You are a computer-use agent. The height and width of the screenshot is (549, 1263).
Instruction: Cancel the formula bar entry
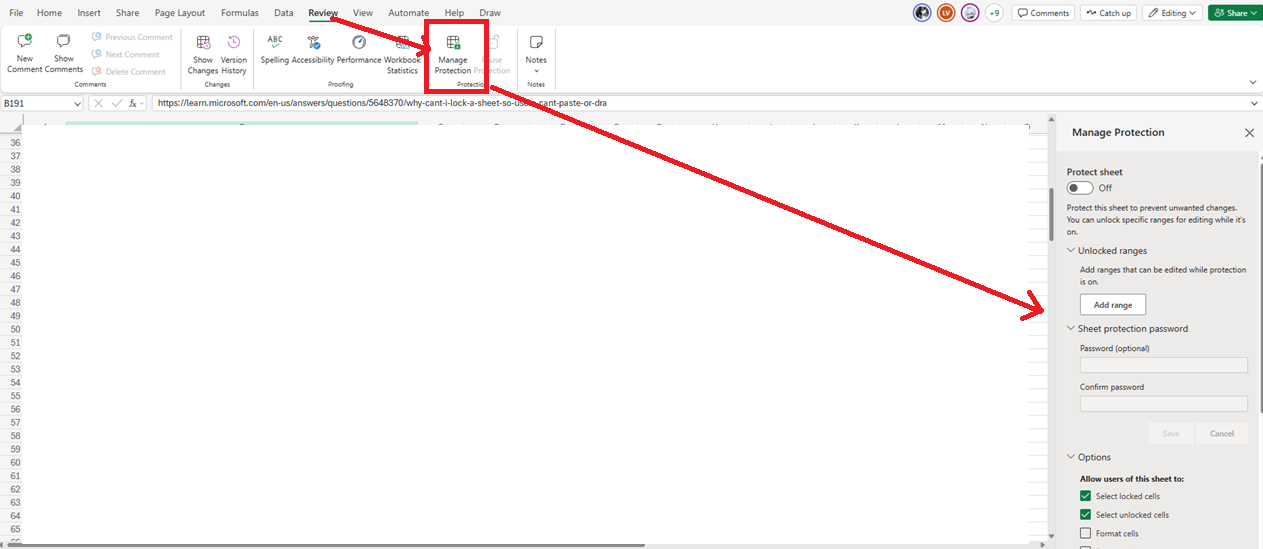point(98,103)
